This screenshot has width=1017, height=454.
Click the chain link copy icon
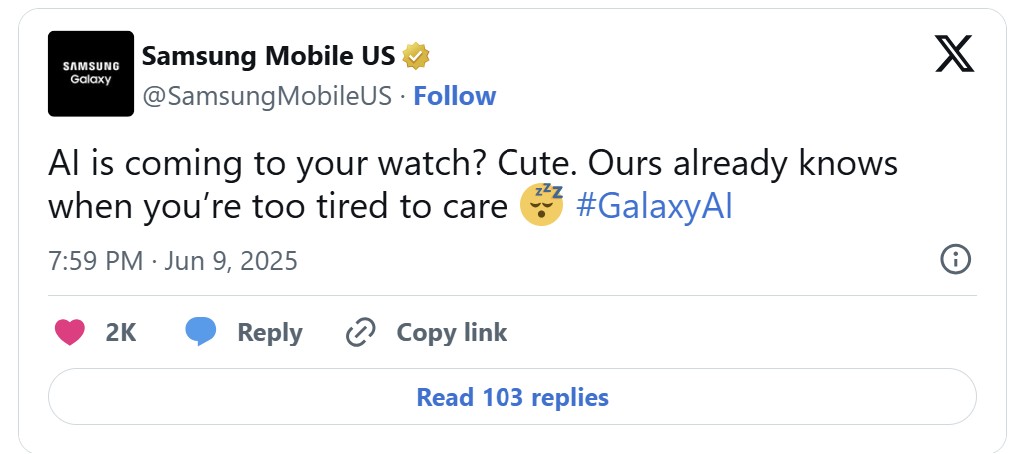coord(359,332)
